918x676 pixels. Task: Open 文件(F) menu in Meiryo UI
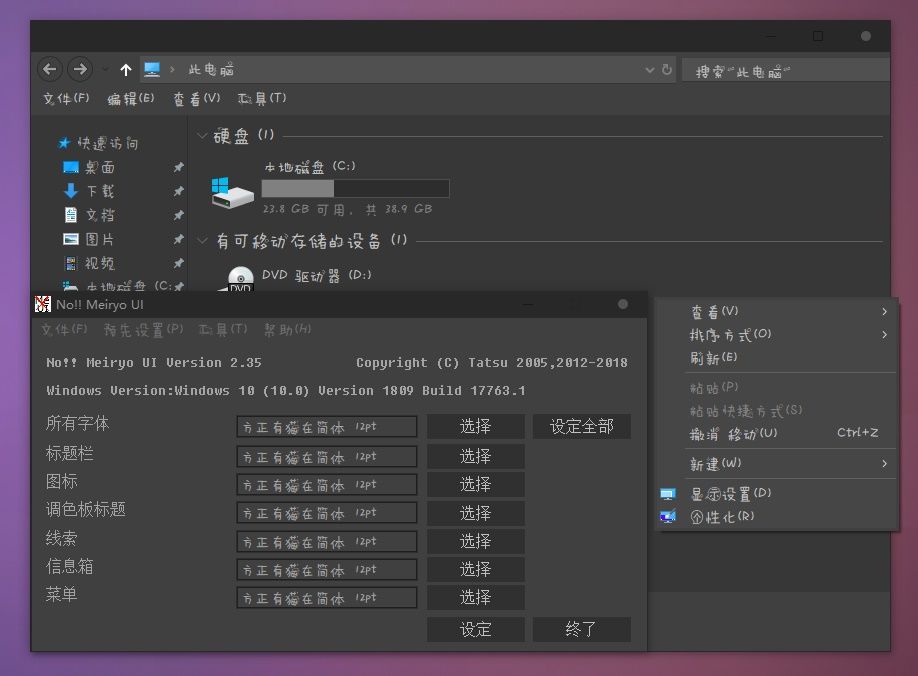click(64, 330)
